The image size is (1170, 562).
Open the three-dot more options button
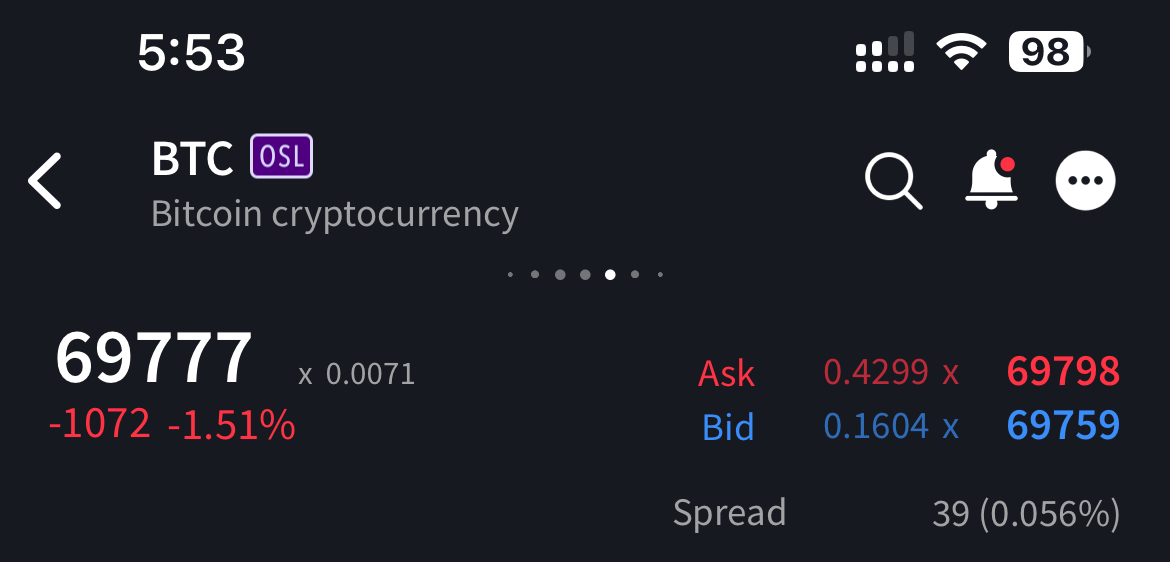1086,181
